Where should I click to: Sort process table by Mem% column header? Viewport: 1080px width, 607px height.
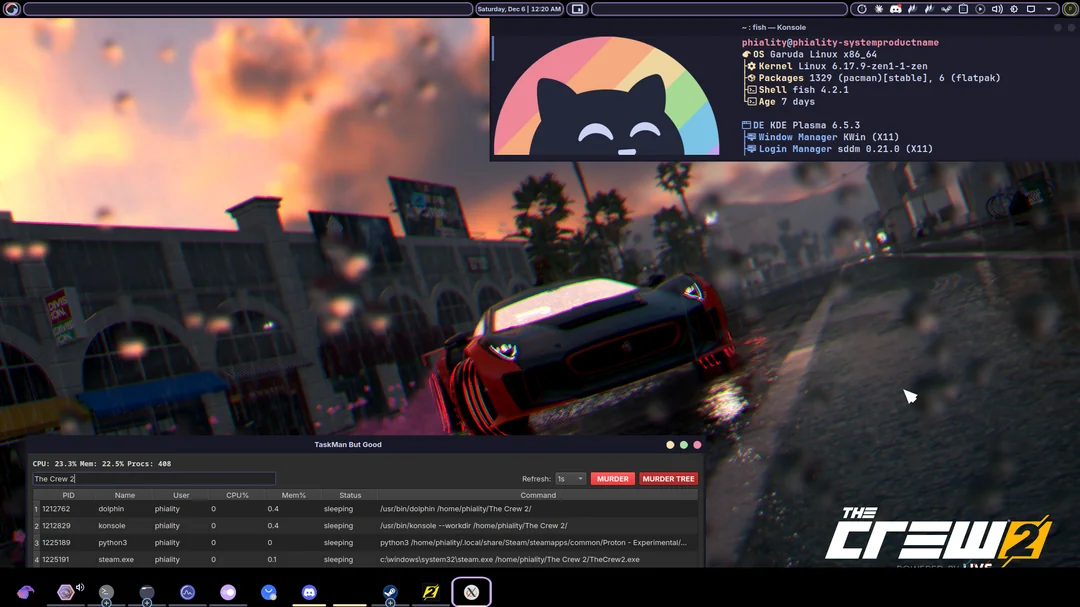click(293, 495)
